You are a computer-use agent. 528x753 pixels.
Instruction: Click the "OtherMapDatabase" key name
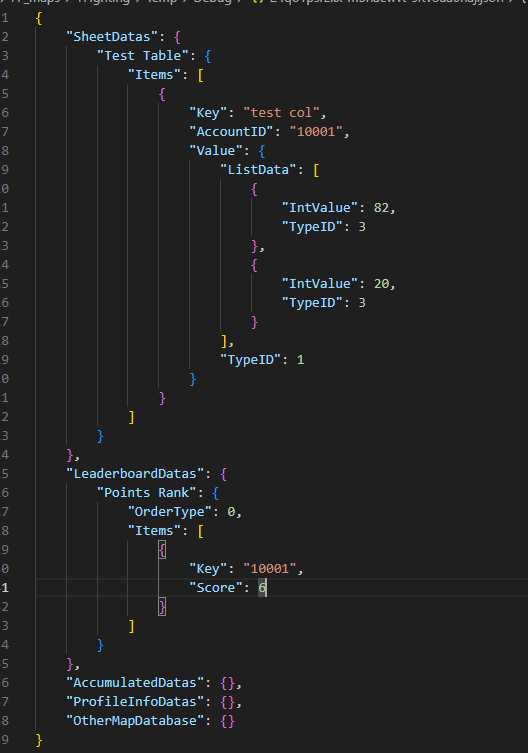(135, 721)
